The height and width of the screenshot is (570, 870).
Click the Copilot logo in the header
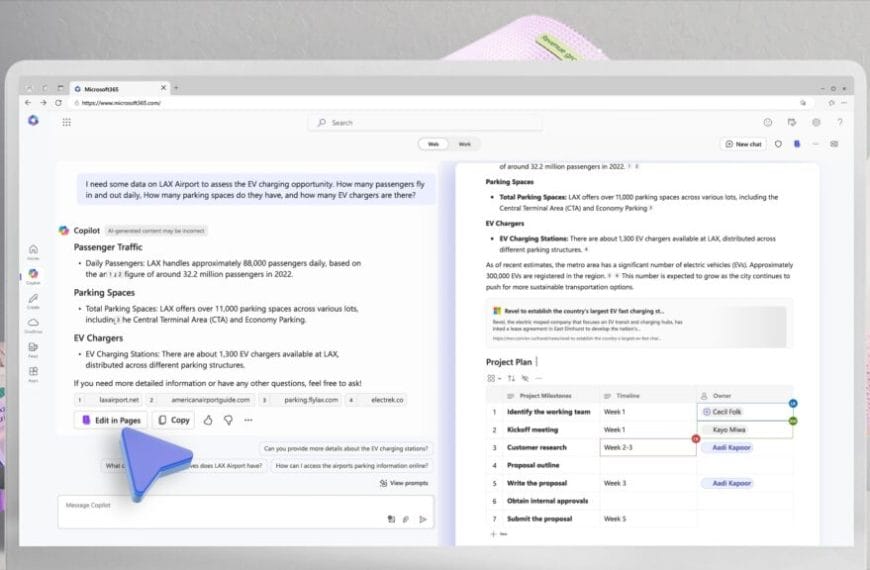pos(33,120)
